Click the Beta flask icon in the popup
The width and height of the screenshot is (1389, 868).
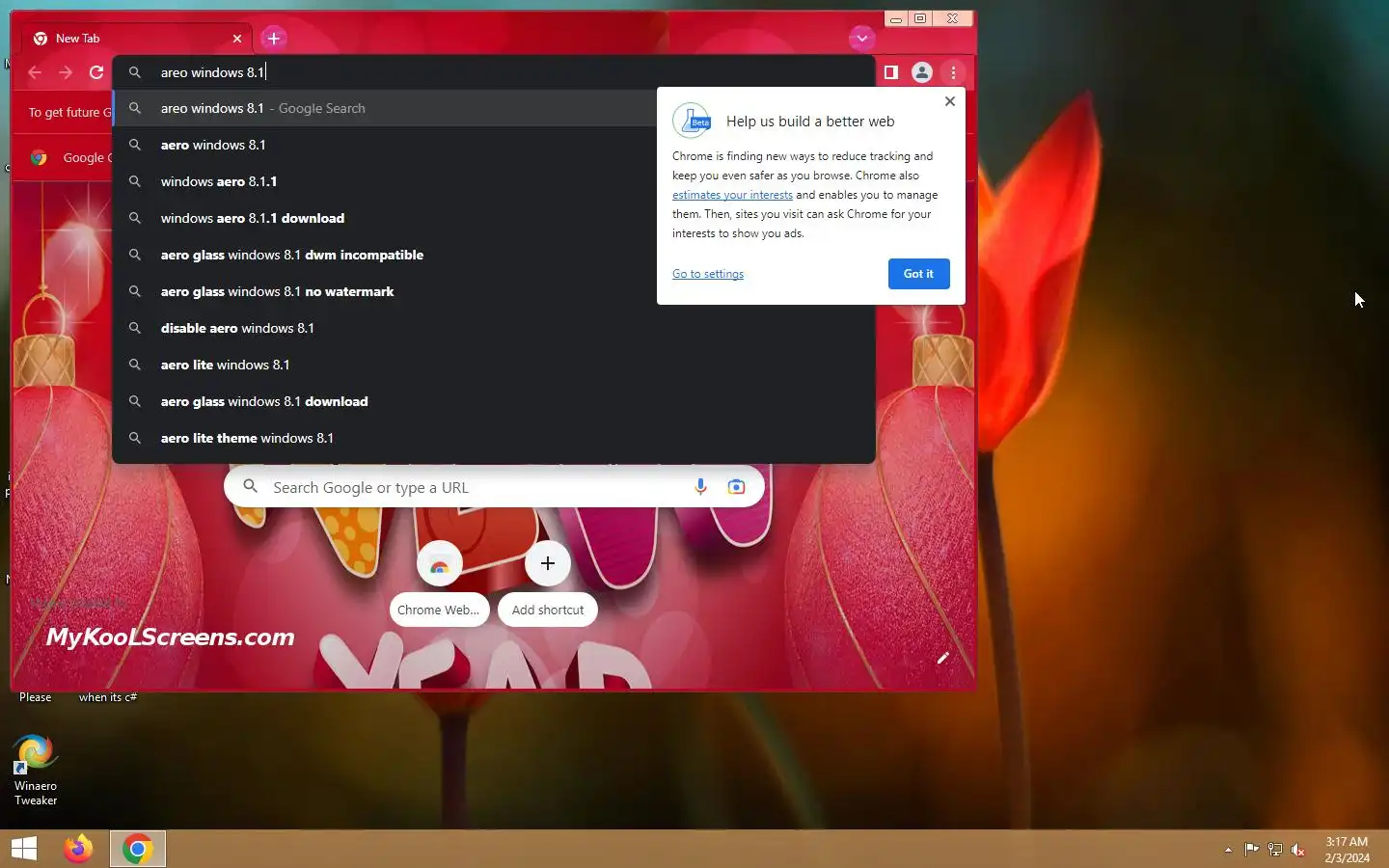click(692, 122)
